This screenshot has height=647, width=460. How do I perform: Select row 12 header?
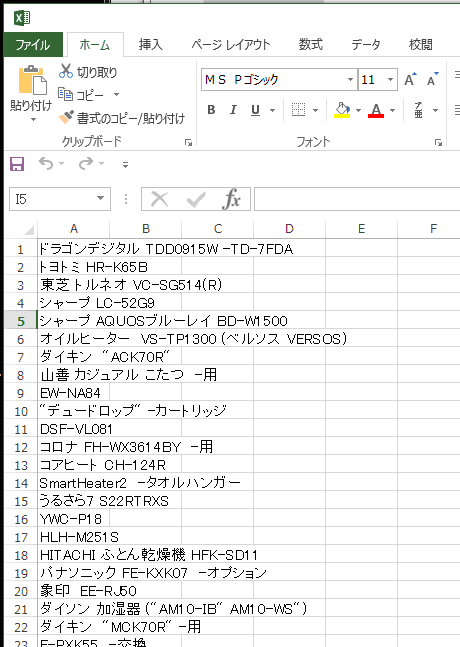click(21, 447)
